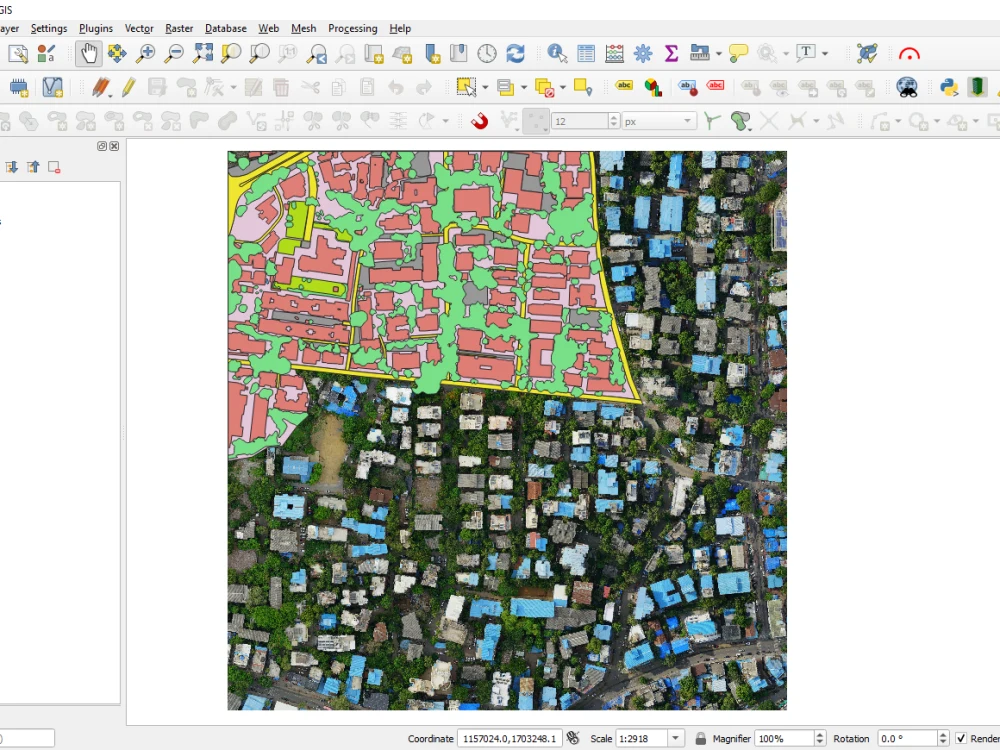Toggle editing with the pencil icon
The width and height of the screenshot is (1000, 750).
tap(127, 87)
